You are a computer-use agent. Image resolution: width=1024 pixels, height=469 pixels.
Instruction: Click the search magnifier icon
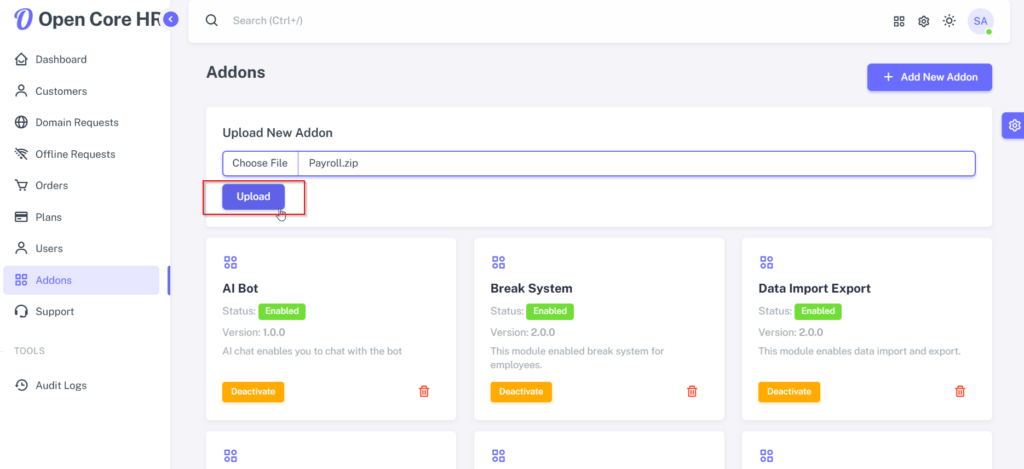(x=212, y=20)
